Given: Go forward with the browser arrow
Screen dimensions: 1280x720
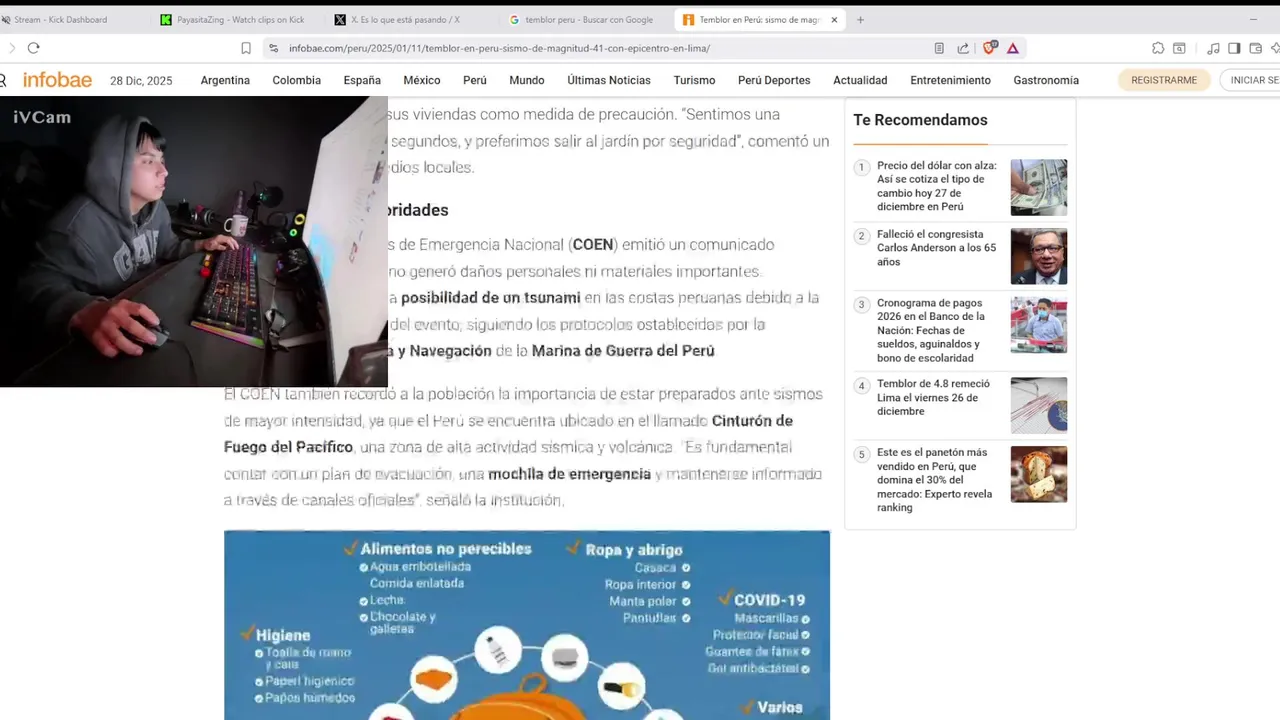Looking at the screenshot, I should pyautogui.click(x=11, y=48).
